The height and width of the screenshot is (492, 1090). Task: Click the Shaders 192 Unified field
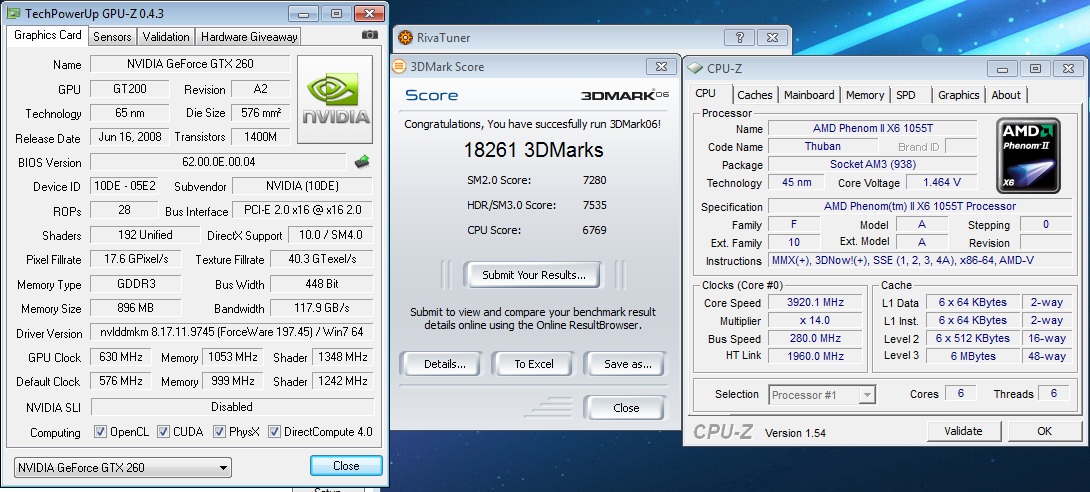(x=145, y=235)
